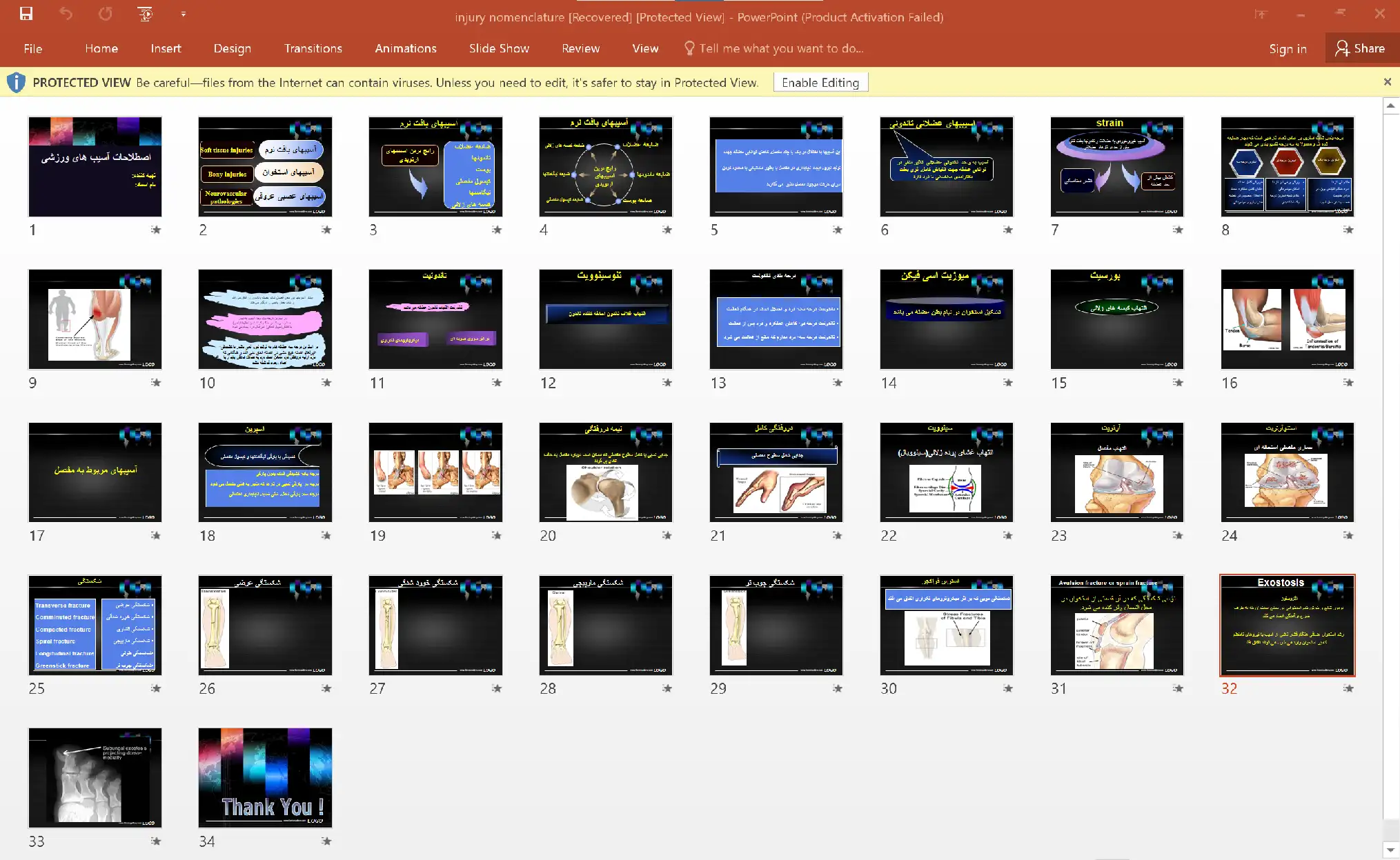Close the Protected View message bar

coord(1388,82)
